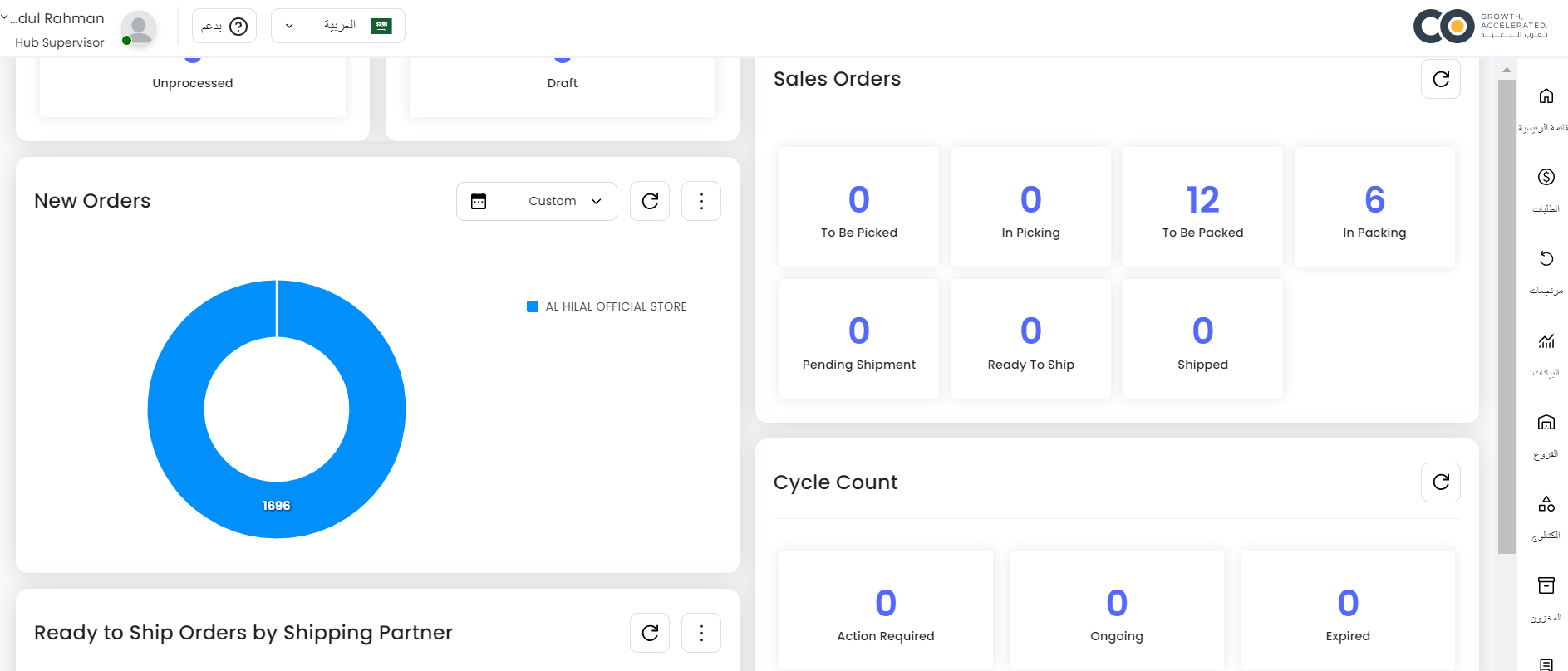Open the Branches warehouse icon in sidebar
Image resolution: width=1568 pixels, height=671 pixels.
pos(1546,423)
